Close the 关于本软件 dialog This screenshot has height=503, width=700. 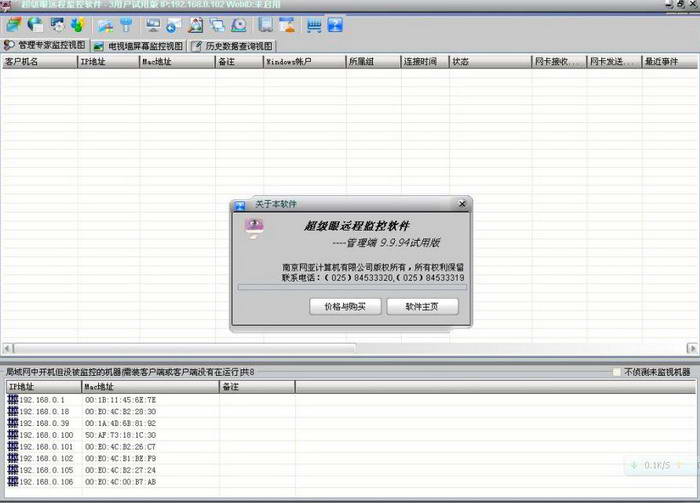point(462,204)
